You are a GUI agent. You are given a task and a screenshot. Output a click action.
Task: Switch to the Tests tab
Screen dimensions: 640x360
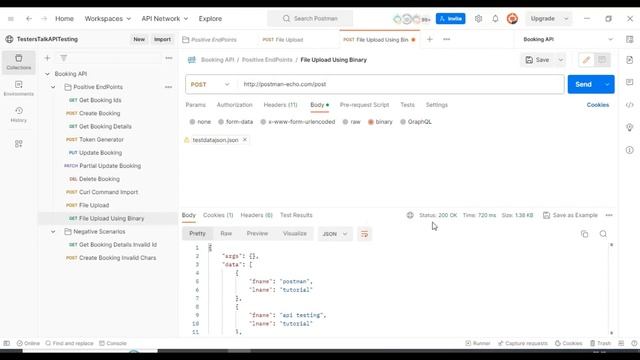407,105
